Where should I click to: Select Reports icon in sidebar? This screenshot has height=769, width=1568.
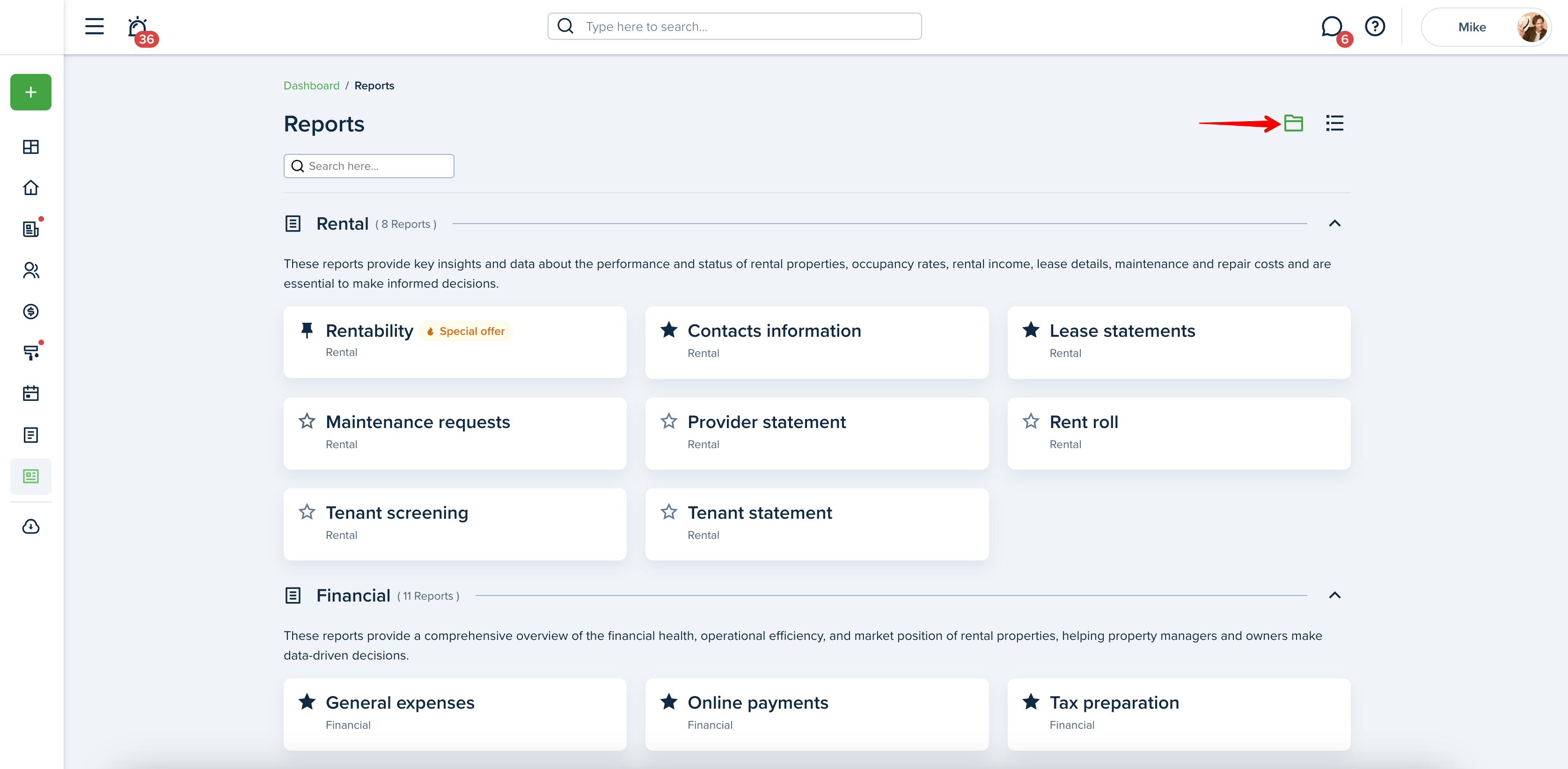31,476
